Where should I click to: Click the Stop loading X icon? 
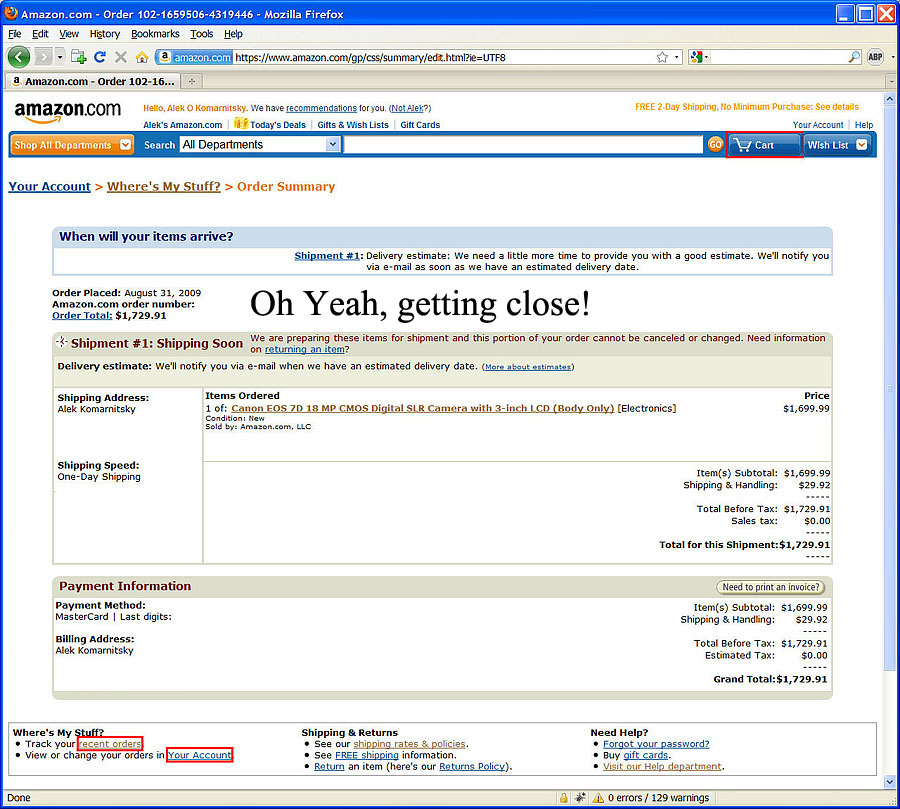121,57
